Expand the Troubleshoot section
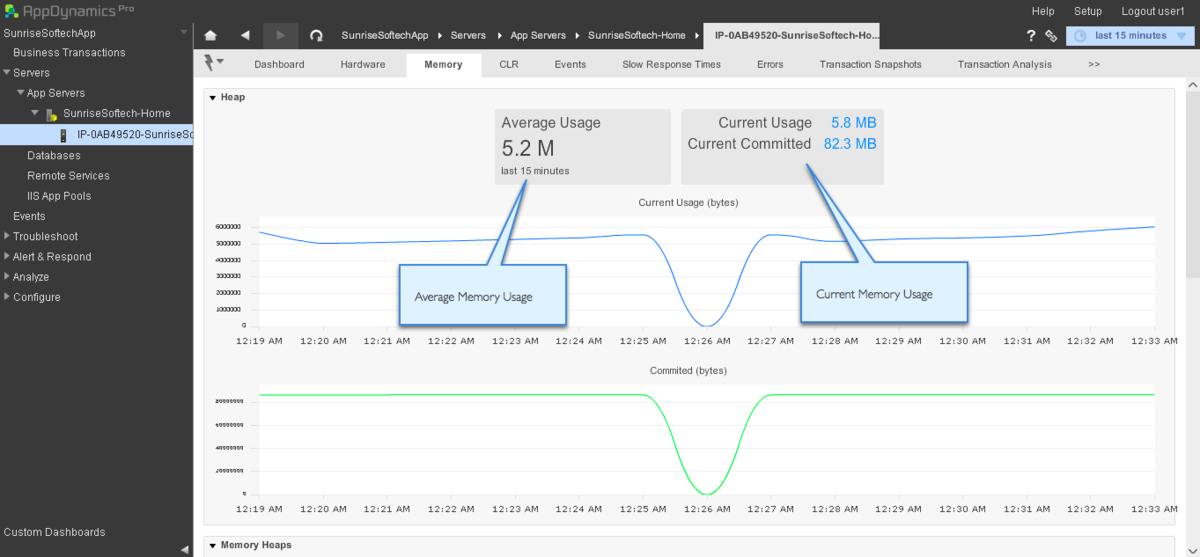The height and width of the screenshot is (557, 1200). click(7, 236)
